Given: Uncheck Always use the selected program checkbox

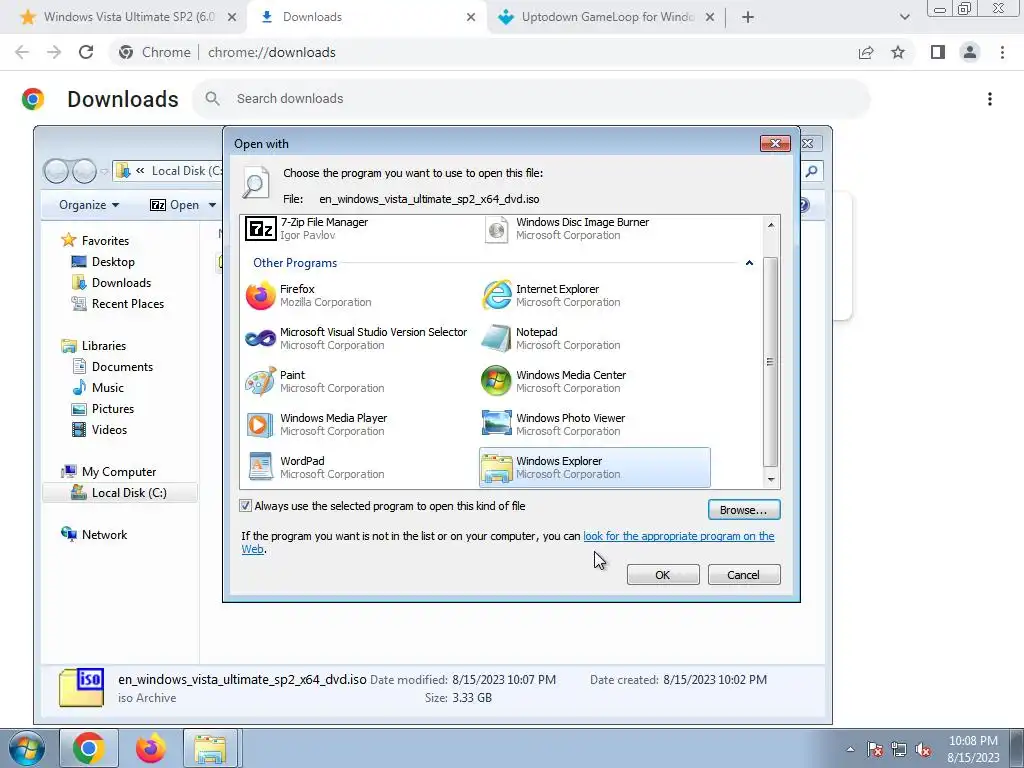Looking at the screenshot, I should coord(246,505).
